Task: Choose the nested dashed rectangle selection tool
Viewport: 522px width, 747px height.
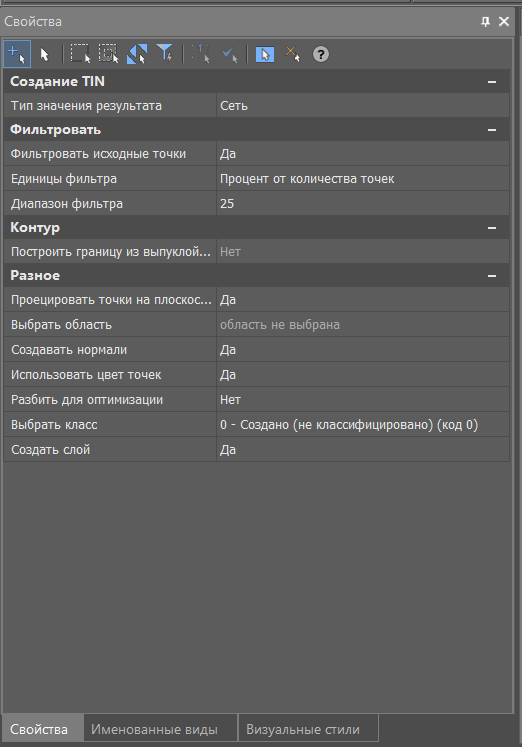Action: pyautogui.click(x=109, y=54)
